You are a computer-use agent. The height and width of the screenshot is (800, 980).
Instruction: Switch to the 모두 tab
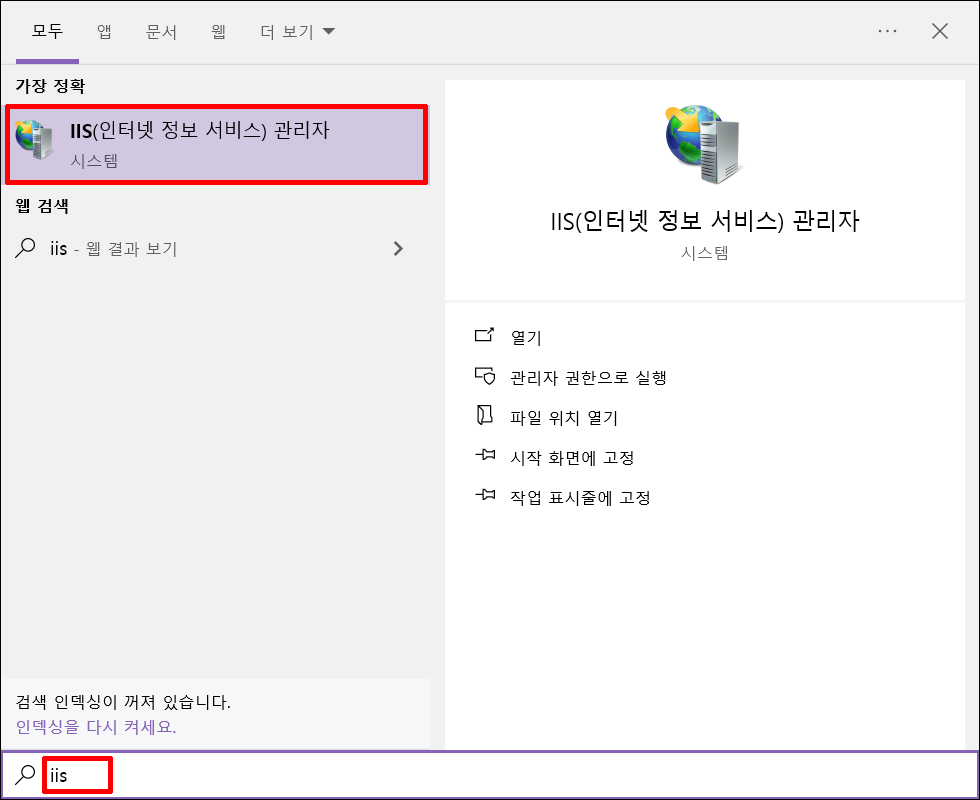coord(48,31)
